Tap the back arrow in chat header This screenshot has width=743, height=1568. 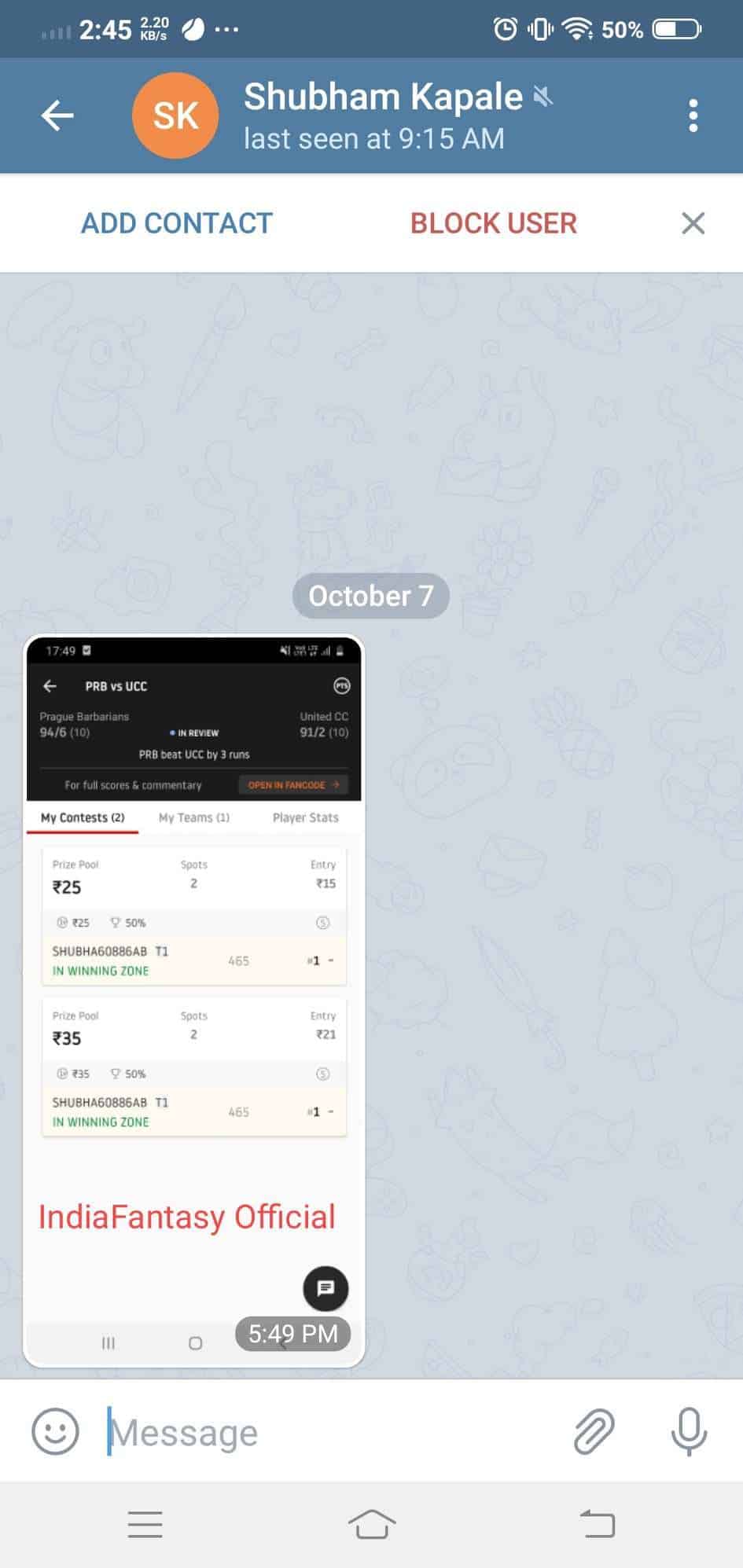pos(57,116)
